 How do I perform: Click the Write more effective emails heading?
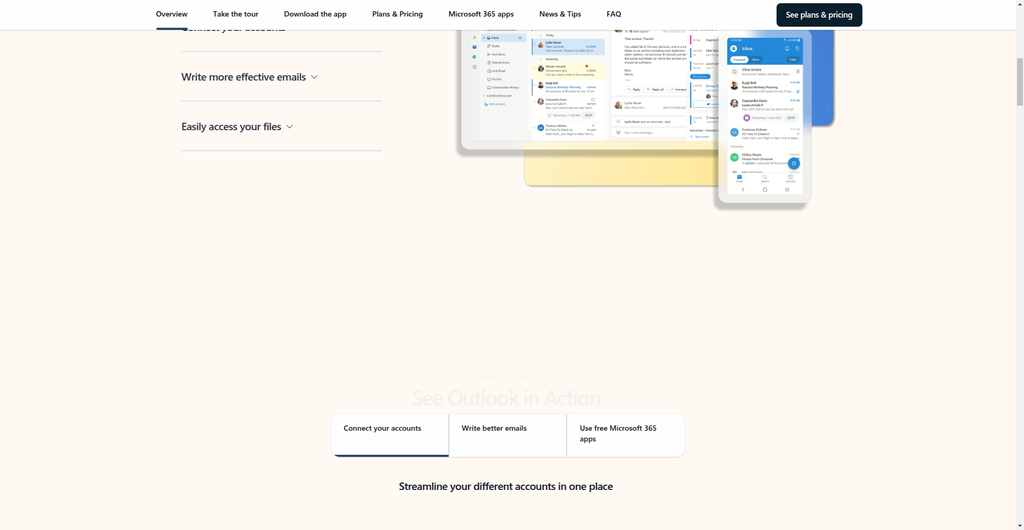(x=243, y=77)
